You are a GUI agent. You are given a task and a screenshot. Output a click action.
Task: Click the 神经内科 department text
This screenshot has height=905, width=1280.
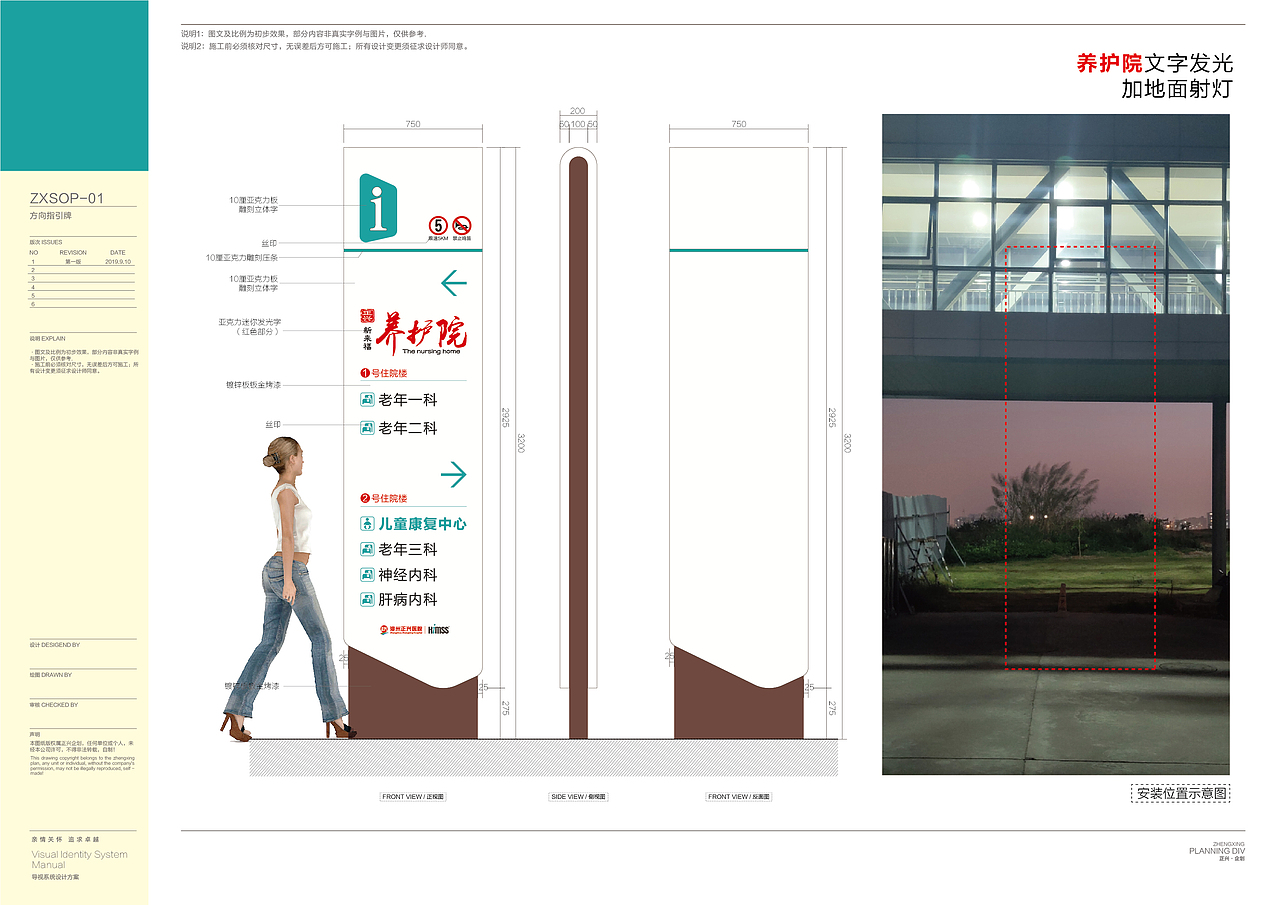point(408,575)
